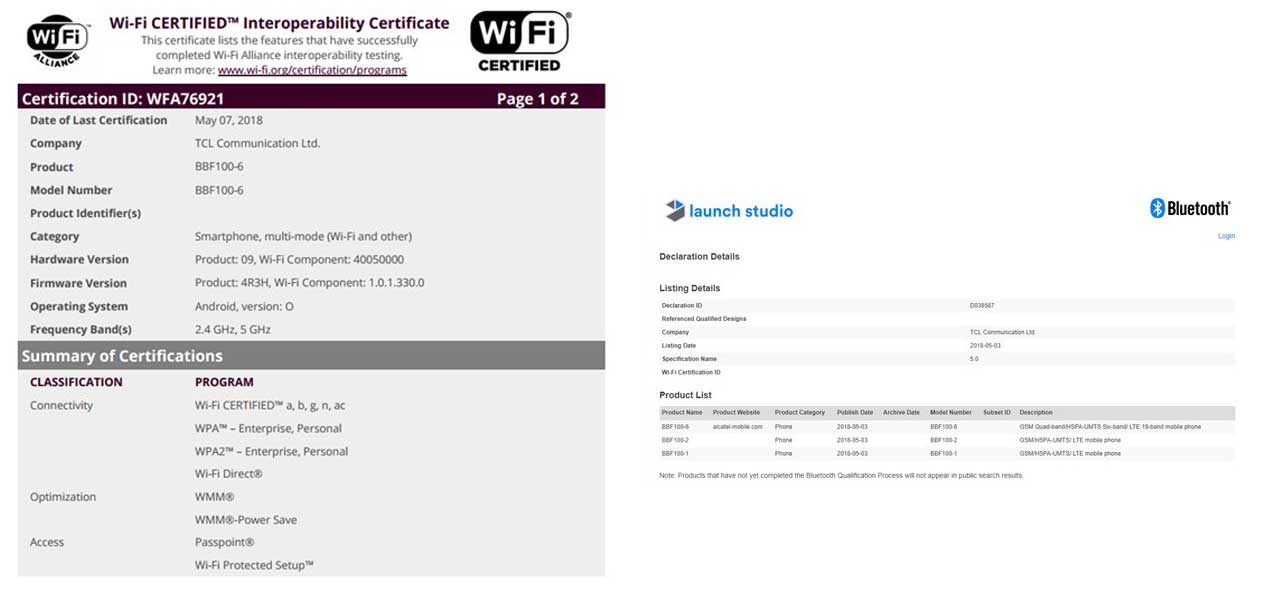Select 'Wi-Fi CERTIFIED™ a, b, g, n, ac'
This screenshot has height=592, width=1280.
(270, 405)
